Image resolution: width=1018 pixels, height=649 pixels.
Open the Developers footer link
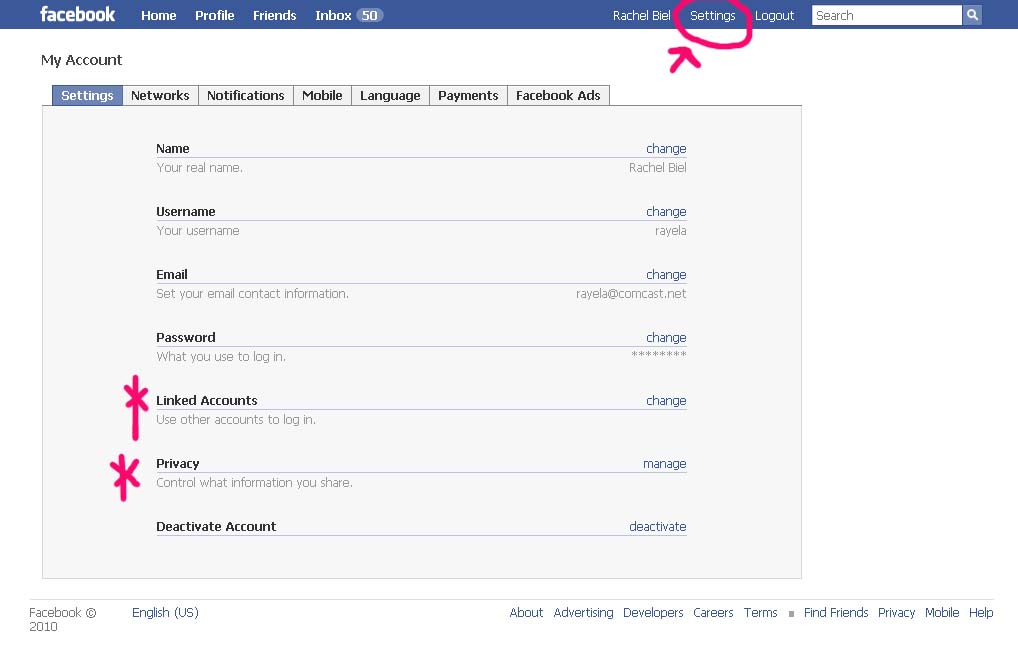(x=653, y=613)
